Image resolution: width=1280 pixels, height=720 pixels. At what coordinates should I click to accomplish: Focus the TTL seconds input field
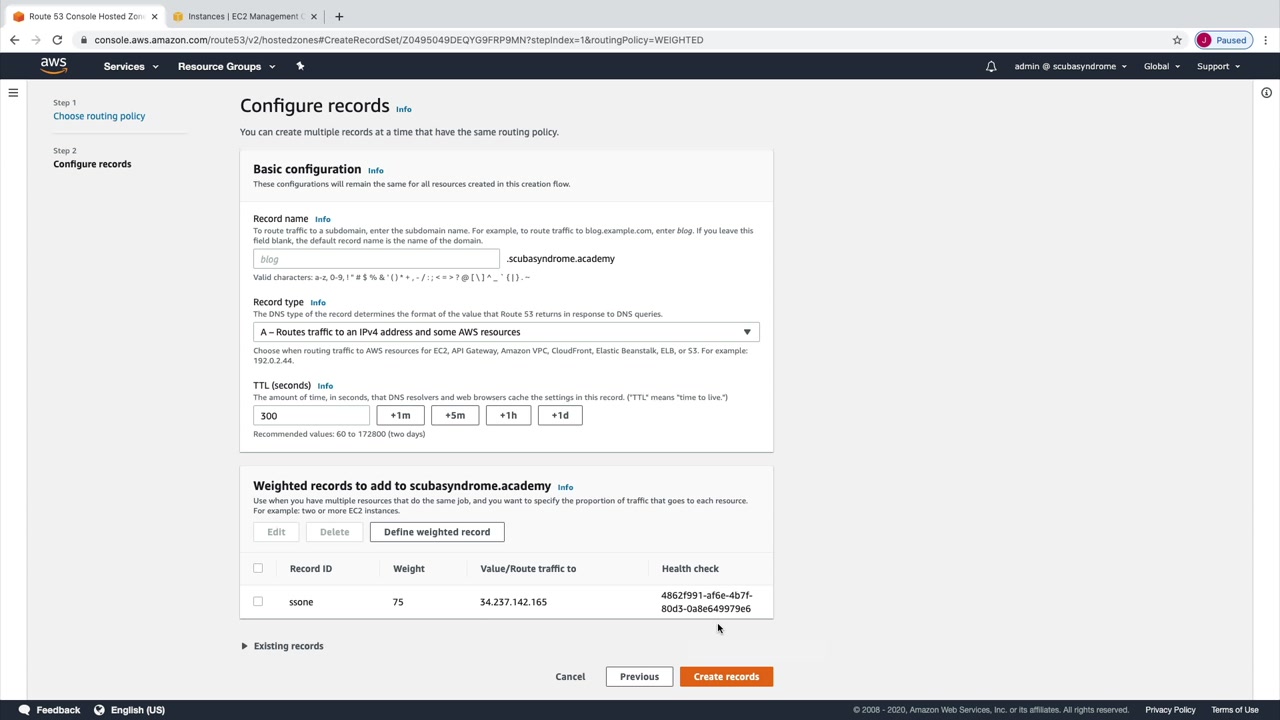(311, 415)
